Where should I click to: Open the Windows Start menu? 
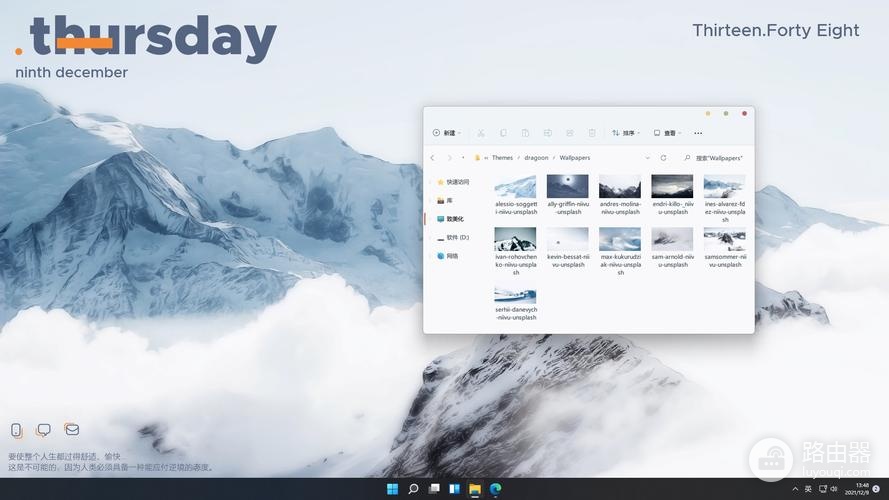click(392, 489)
